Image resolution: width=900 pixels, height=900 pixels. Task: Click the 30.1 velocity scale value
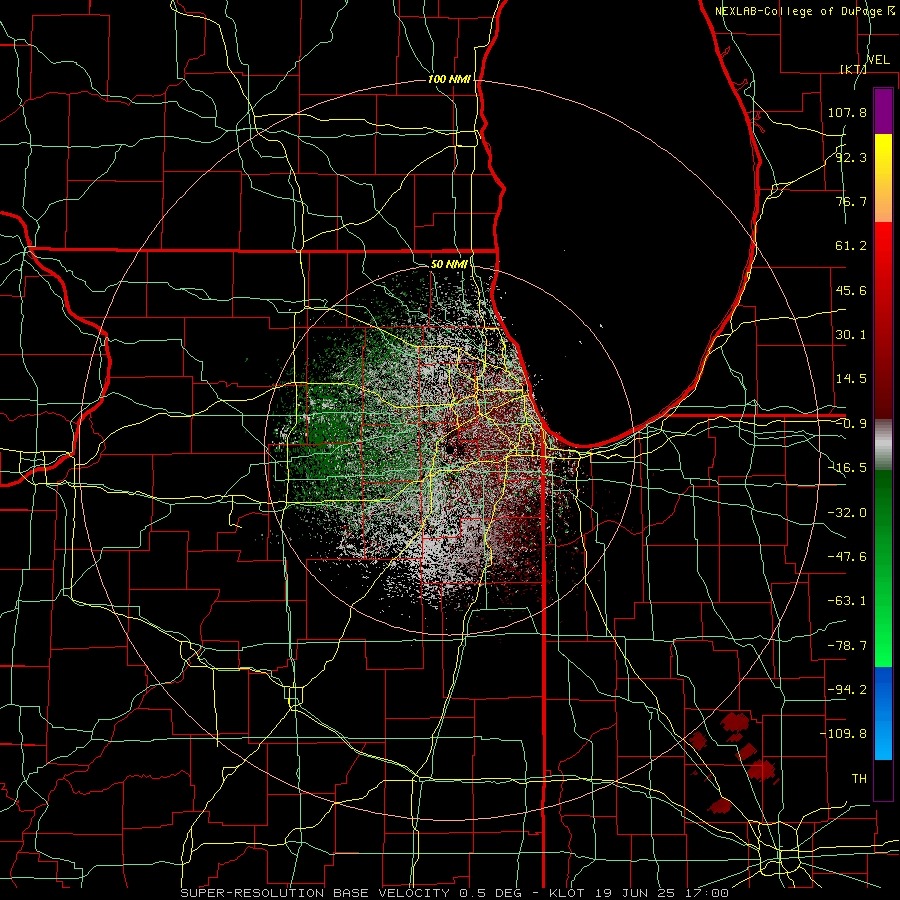pyautogui.click(x=851, y=335)
